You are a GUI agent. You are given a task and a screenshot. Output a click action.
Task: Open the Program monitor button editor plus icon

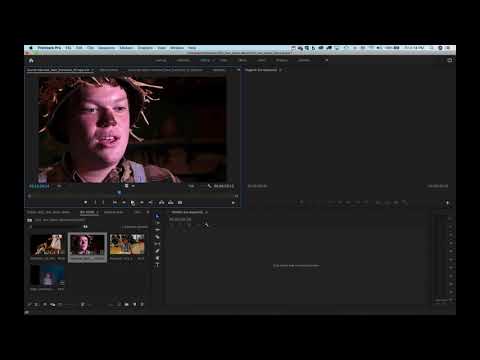(x=448, y=202)
